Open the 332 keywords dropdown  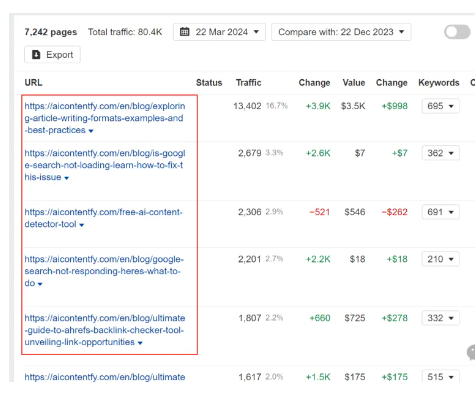[x=440, y=318]
